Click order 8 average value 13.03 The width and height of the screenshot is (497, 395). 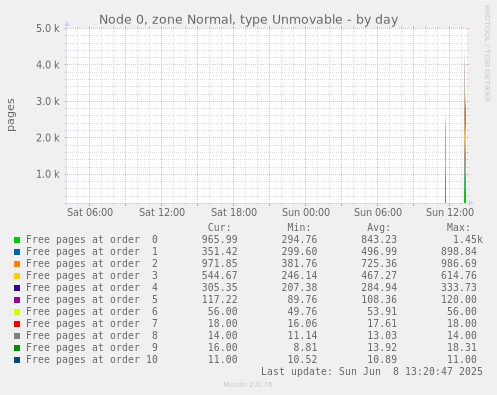(x=382, y=336)
